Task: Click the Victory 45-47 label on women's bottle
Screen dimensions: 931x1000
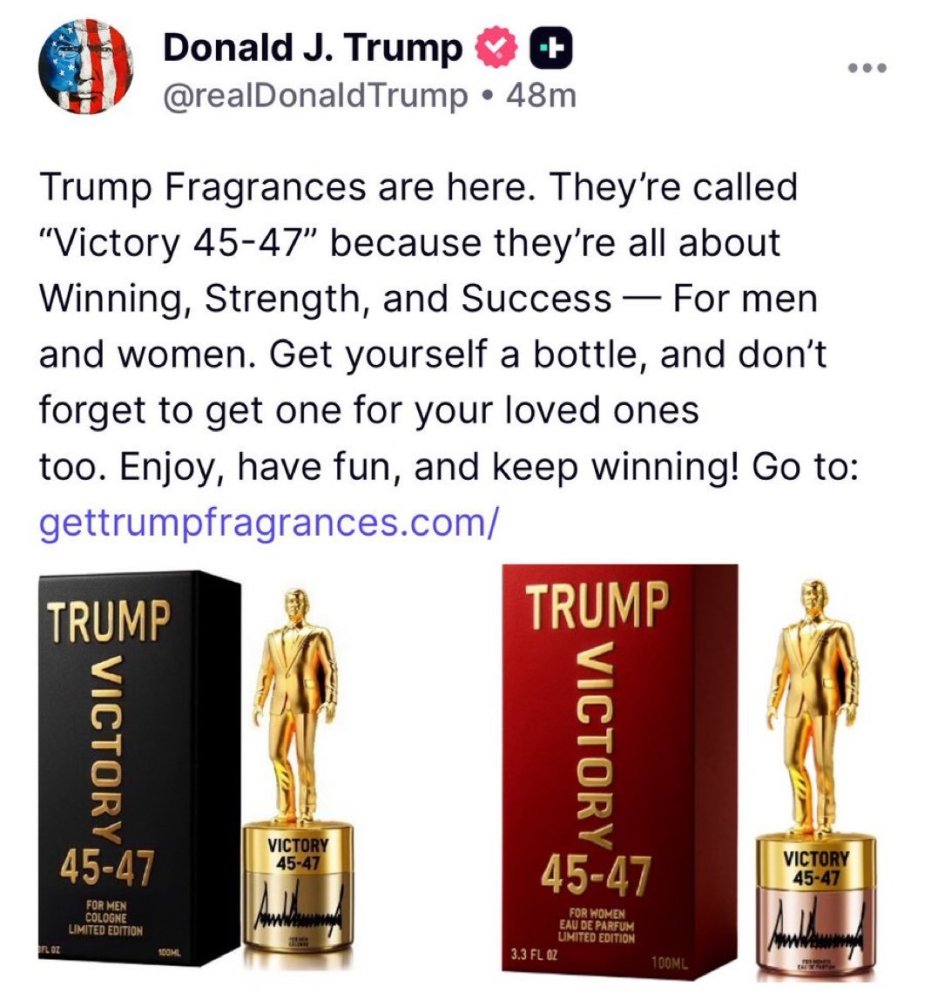Action: click(x=816, y=868)
